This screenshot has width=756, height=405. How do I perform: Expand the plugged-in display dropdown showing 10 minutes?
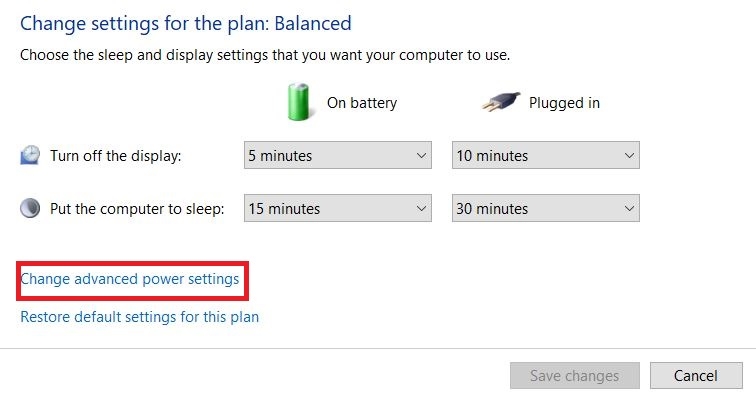(545, 155)
